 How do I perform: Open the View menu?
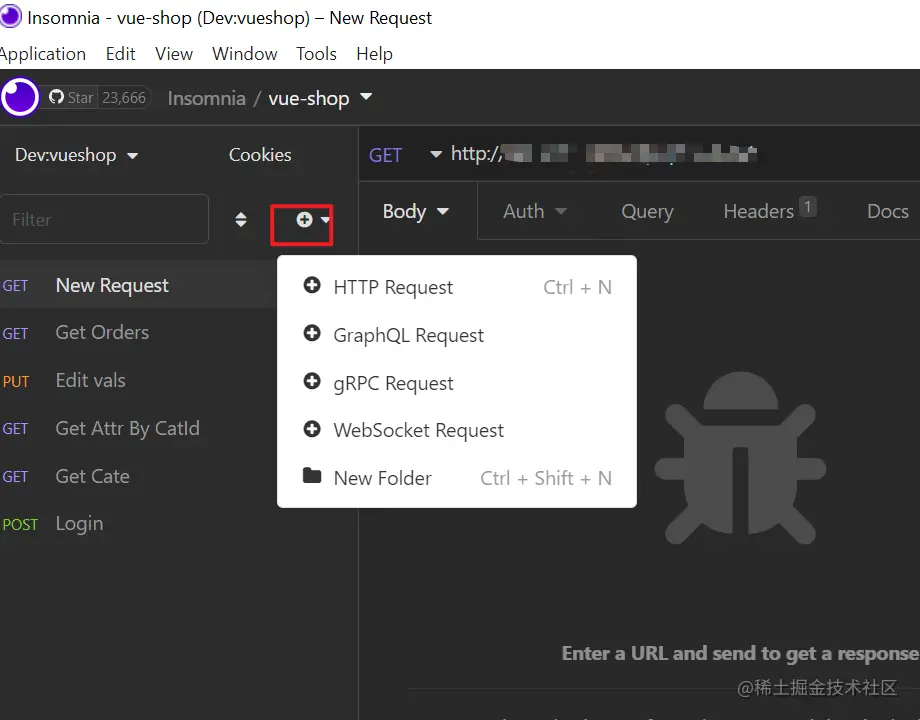[x=174, y=54]
